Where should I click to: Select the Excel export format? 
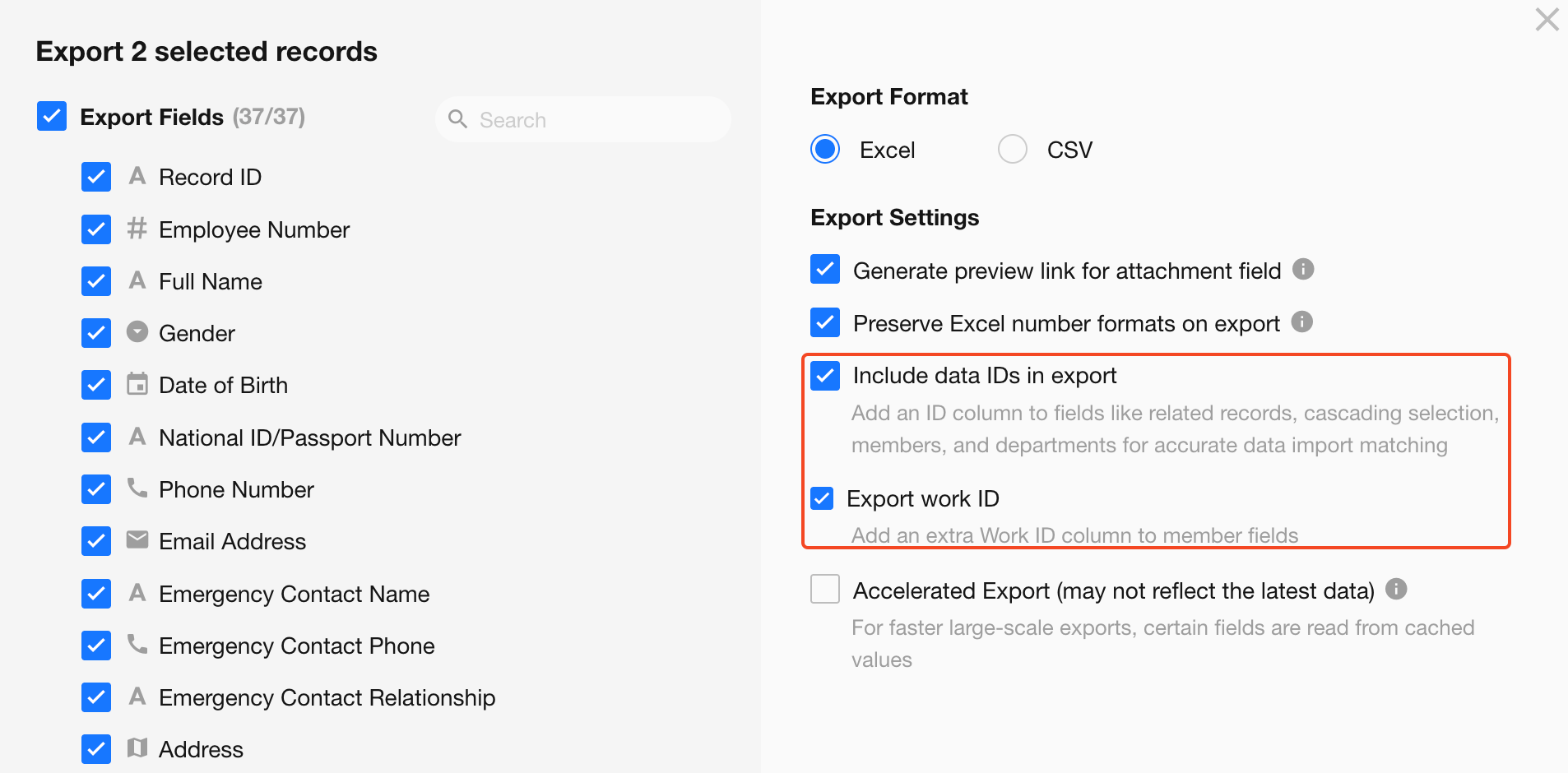(825, 150)
